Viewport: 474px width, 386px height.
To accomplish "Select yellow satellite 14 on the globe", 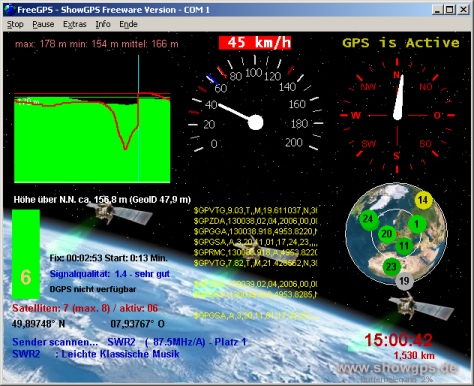I will (423, 200).
